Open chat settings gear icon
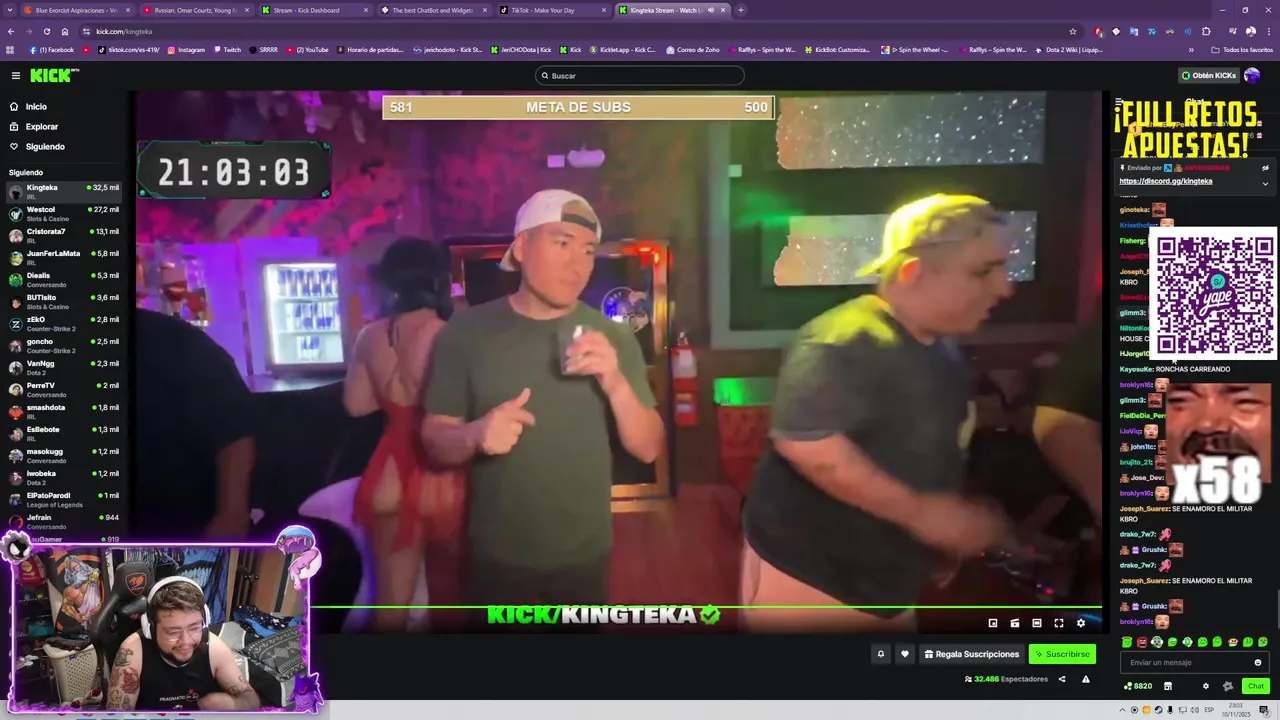The image size is (1280, 720). [1206, 686]
